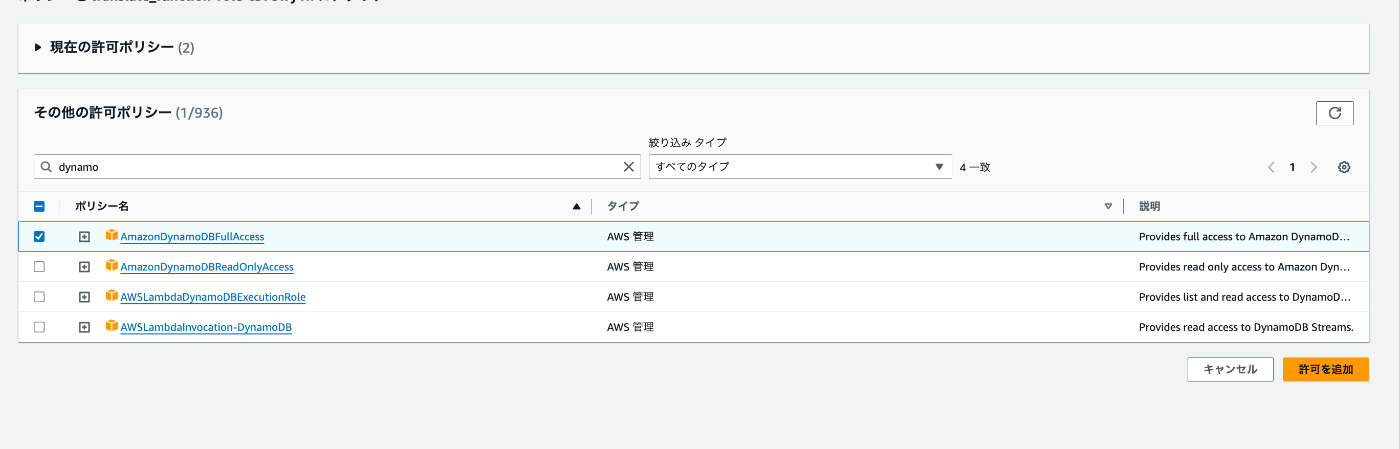1400x449 pixels.
Task: Open the AmazonDynamoDBReadOnlyAccess policy link
Action: (x=206, y=267)
